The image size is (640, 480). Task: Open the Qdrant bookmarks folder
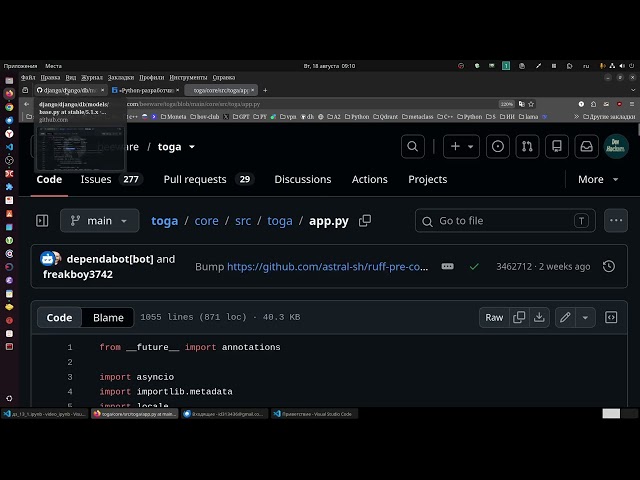pyautogui.click(x=385, y=117)
